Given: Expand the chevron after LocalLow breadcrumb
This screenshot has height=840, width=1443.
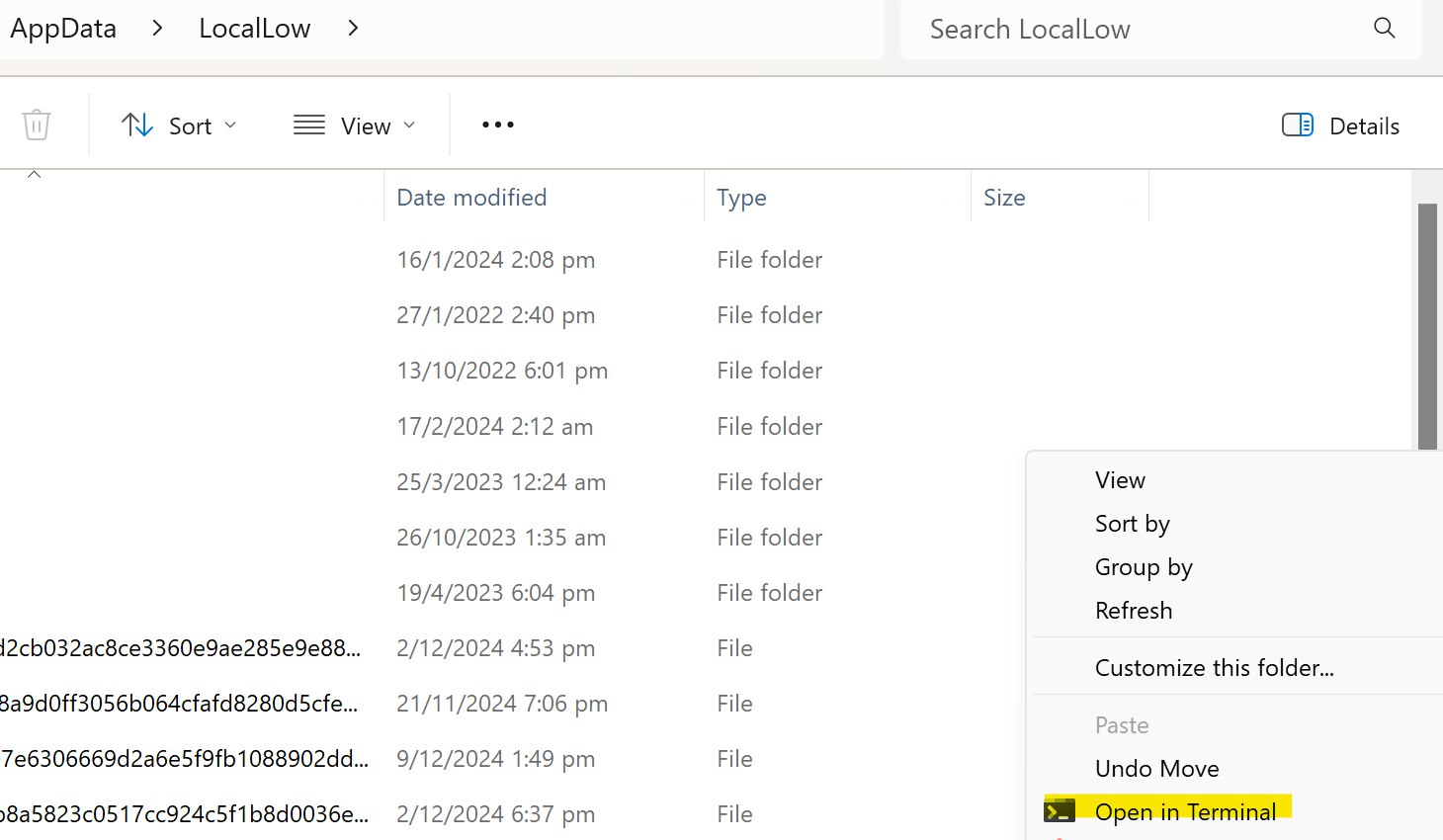Looking at the screenshot, I should 353,29.
